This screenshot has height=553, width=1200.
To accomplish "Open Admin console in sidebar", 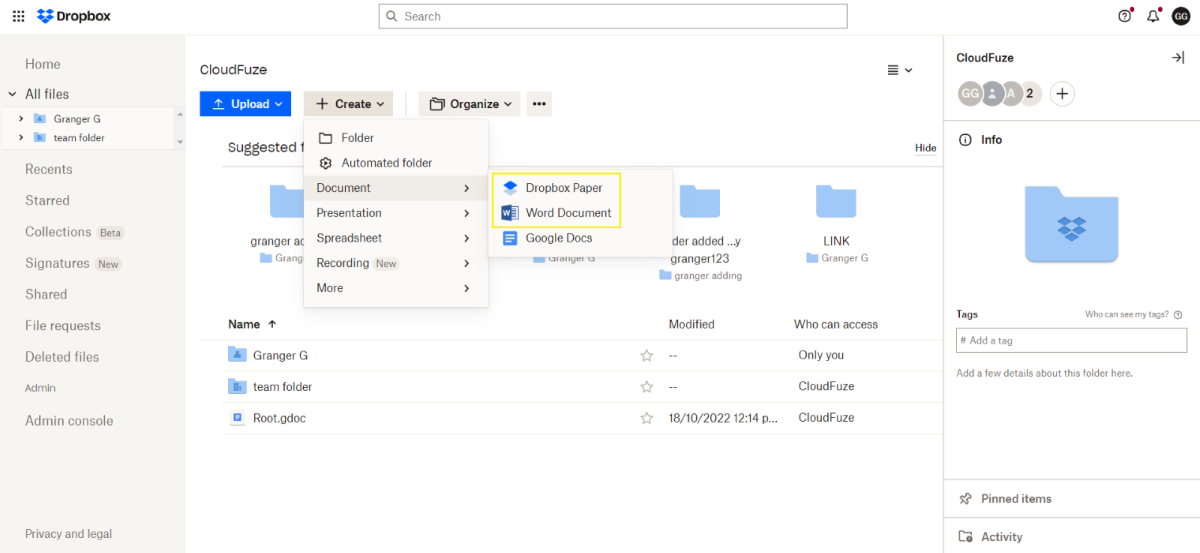I will pos(69,421).
